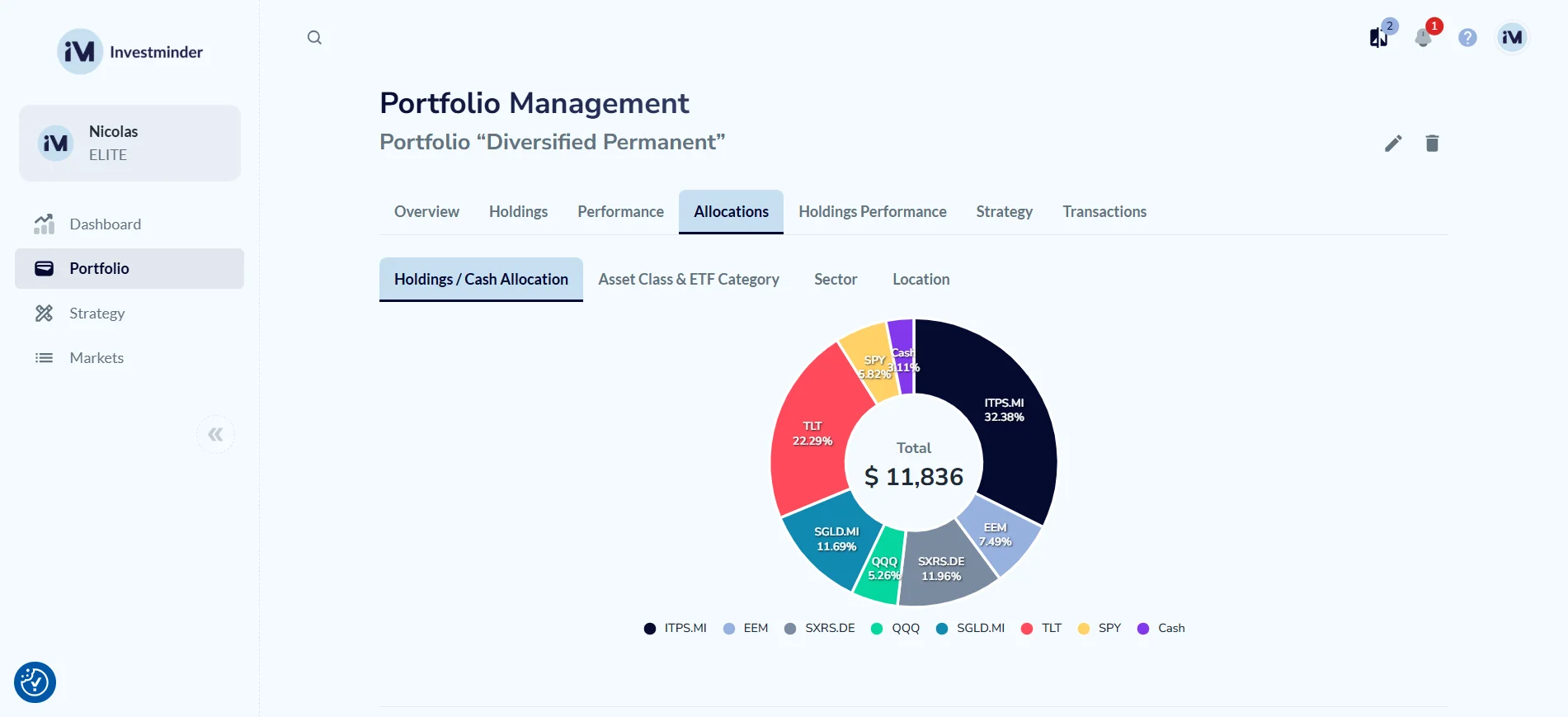Open the user profile avatar in the top-right corner

(x=1512, y=37)
